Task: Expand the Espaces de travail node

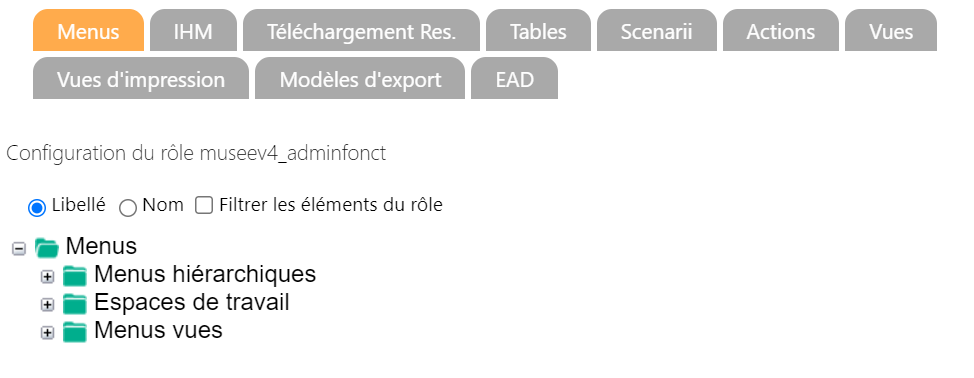Action: [x=47, y=305]
